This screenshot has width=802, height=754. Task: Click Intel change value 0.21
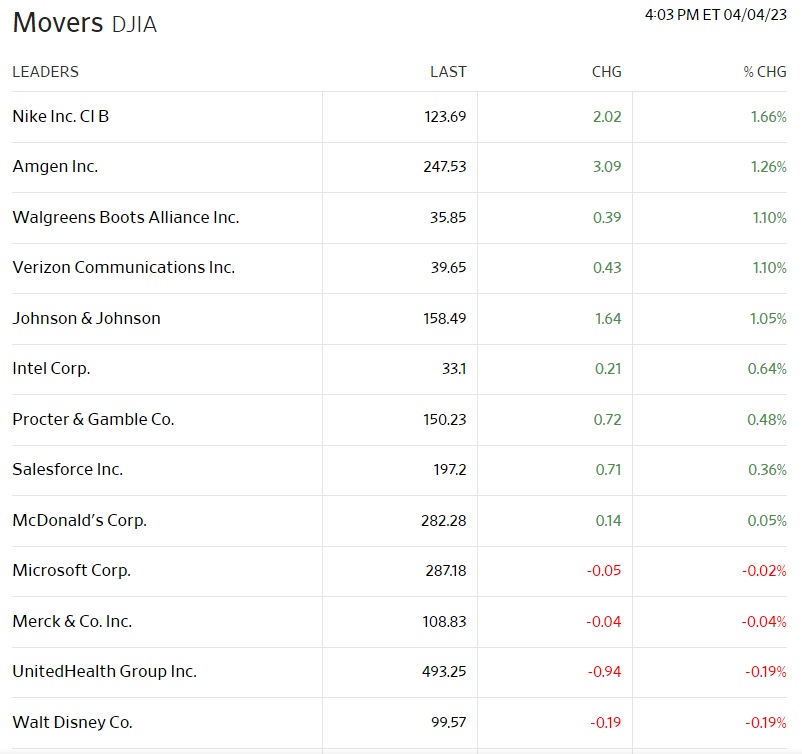tap(608, 369)
